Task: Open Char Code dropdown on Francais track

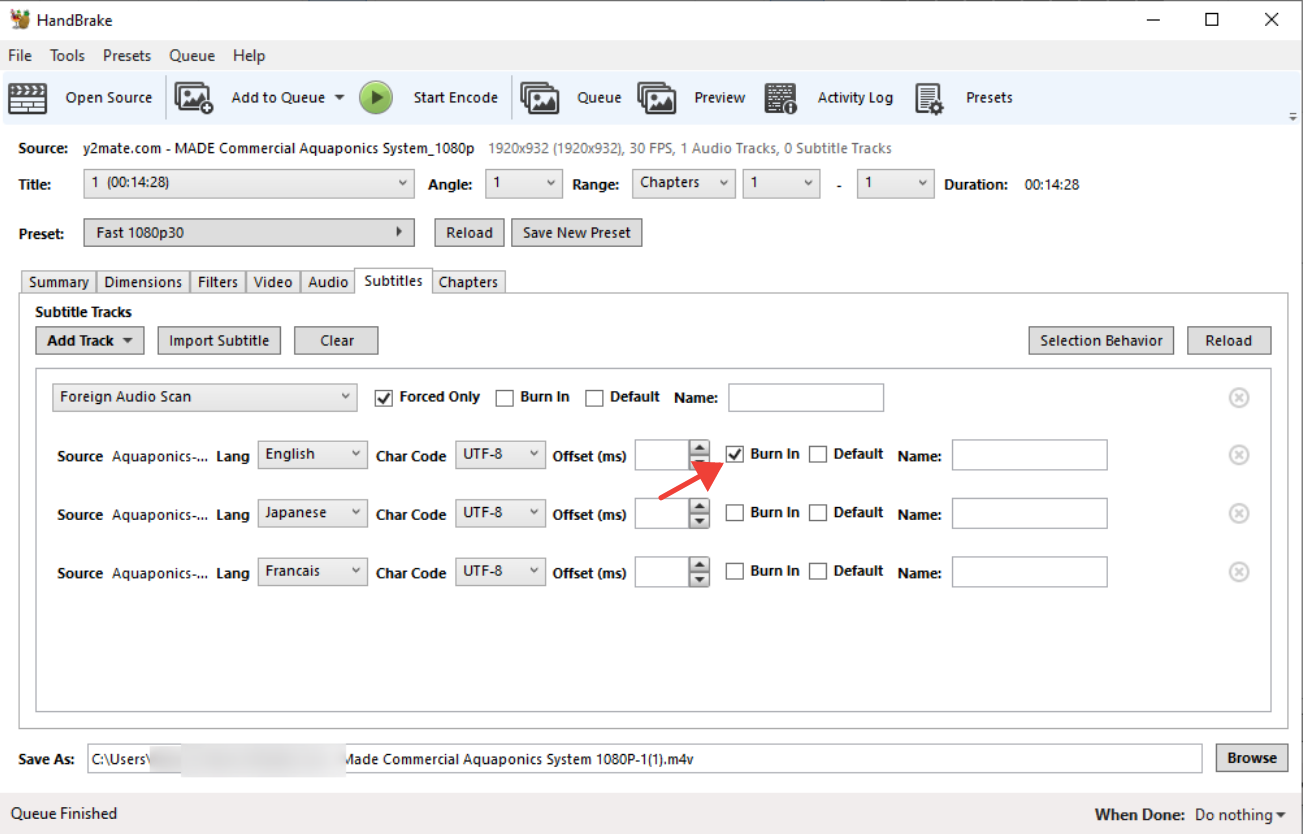Action: [501, 572]
